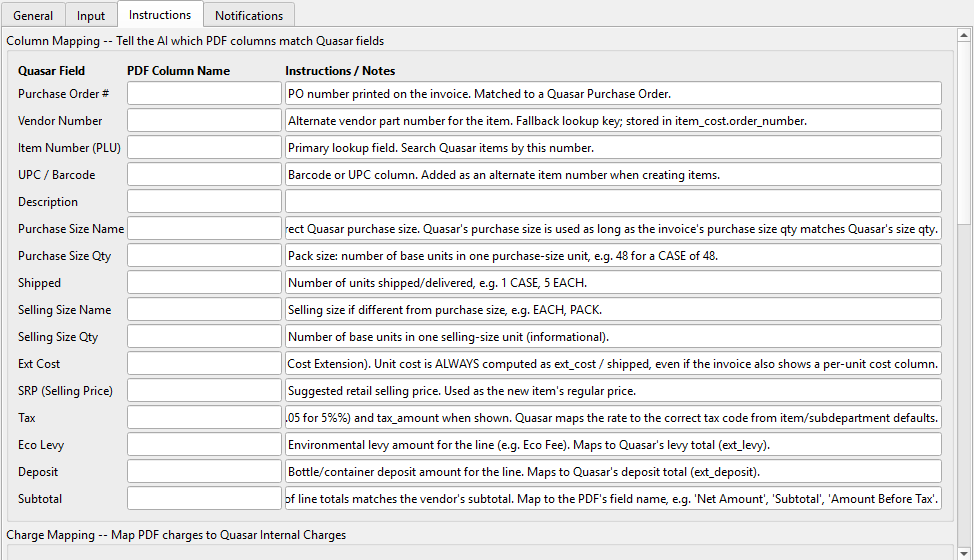Click the Tax PDF column field
Screen dimensions: 974x560
[x=204, y=418]
